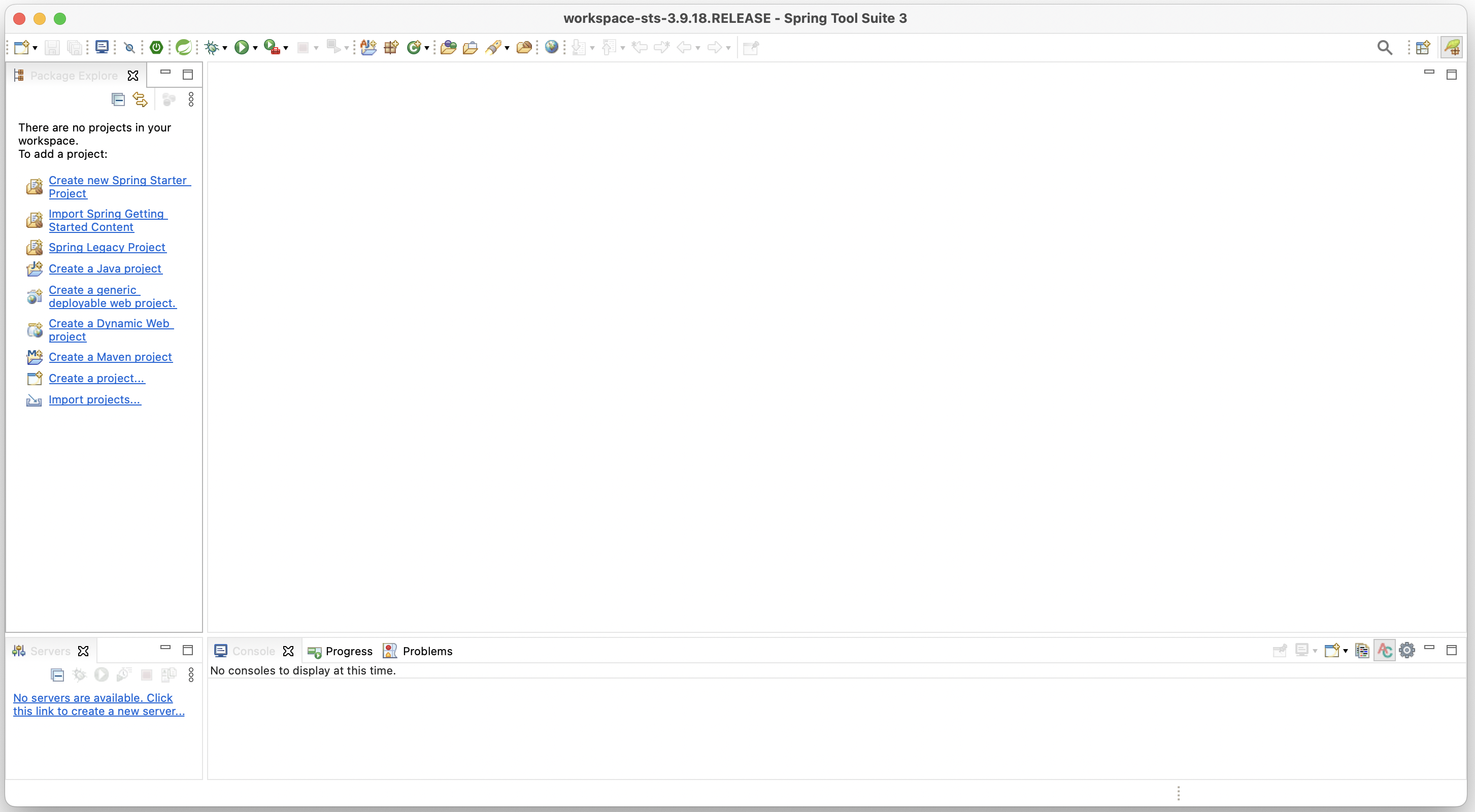Click the brown folder icon left of the globe

pyautogui.click(x=524, y=48)
